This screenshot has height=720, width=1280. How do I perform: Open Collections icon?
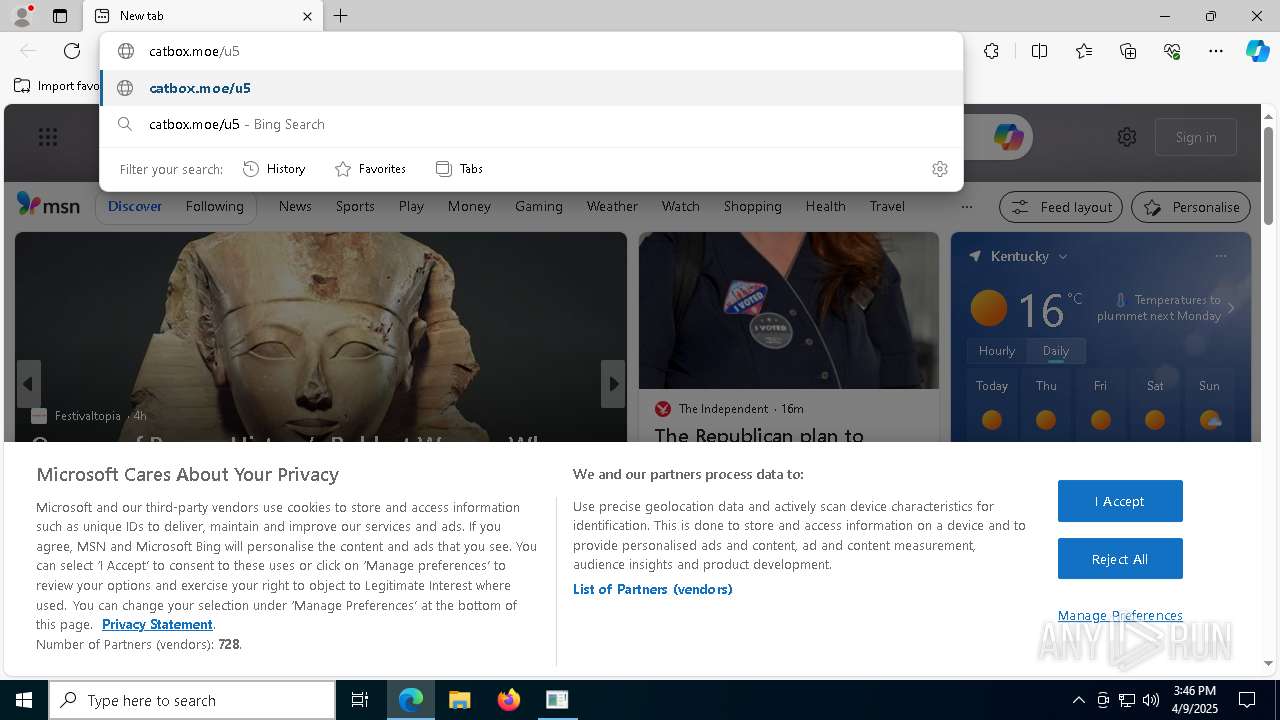click(x=1128, y=51)
